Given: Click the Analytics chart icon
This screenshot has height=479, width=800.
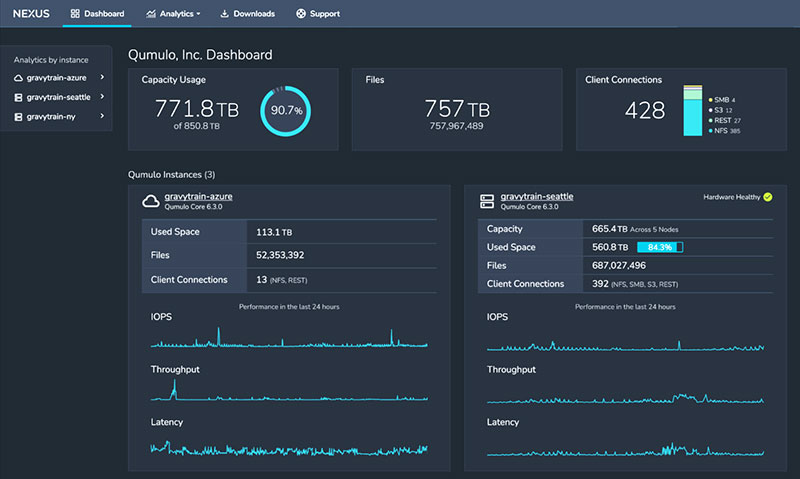Looking at the screenshot, I should (151, 14).
